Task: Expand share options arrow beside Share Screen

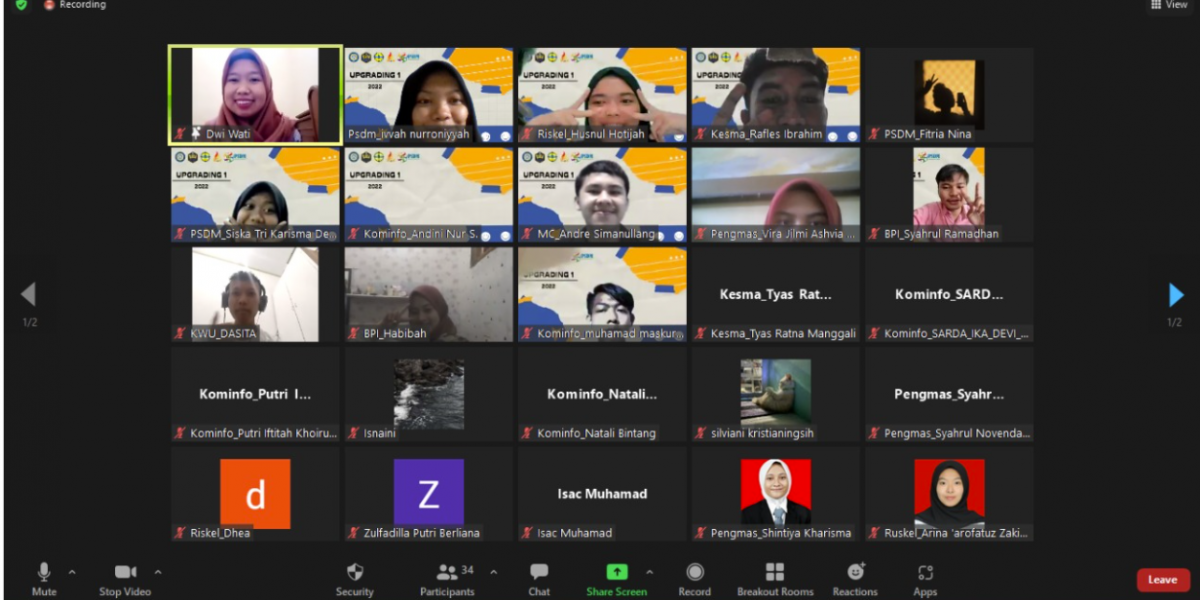Action: (649, 572)
